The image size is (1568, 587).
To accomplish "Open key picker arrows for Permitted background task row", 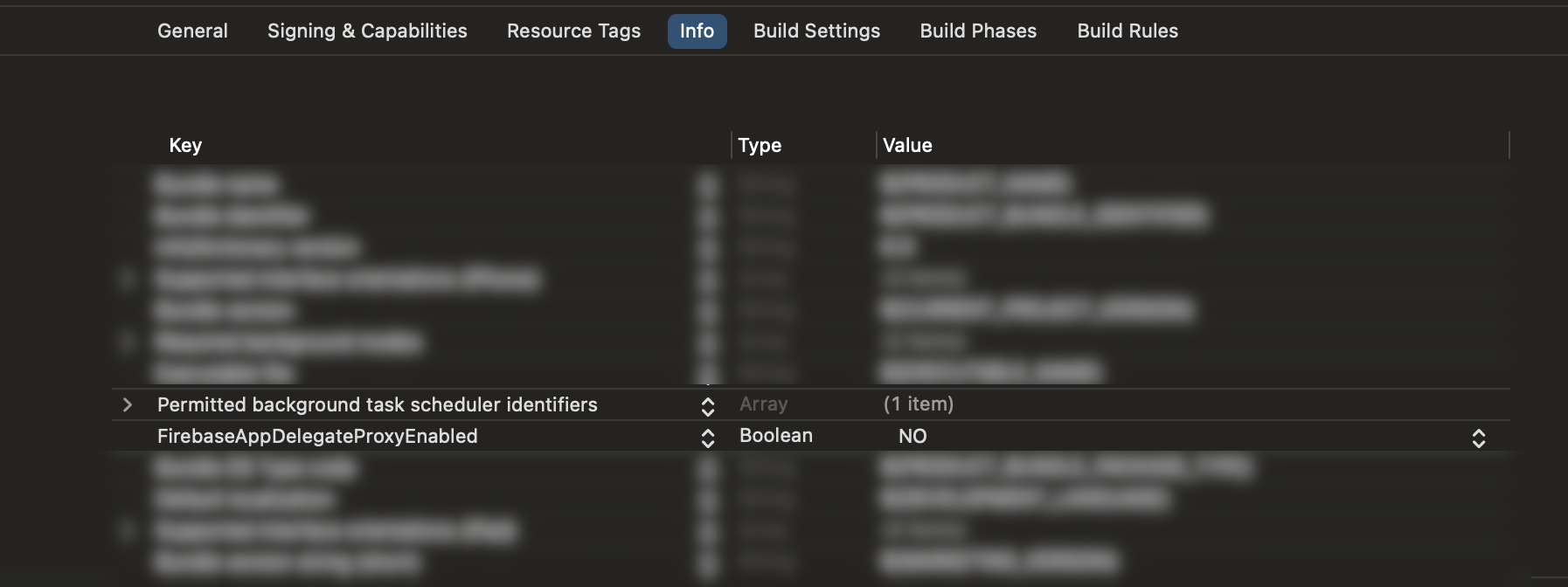I will tap(708, 406).
